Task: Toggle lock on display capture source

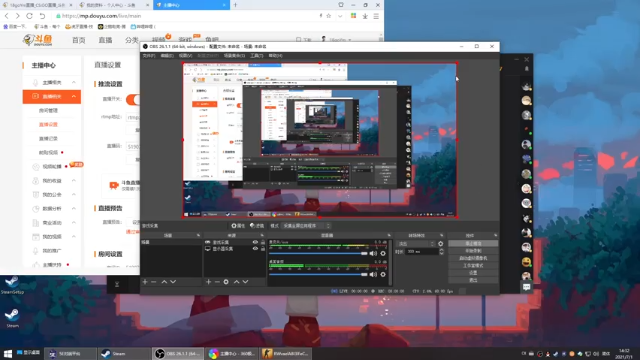Action: tap(263, 249)
